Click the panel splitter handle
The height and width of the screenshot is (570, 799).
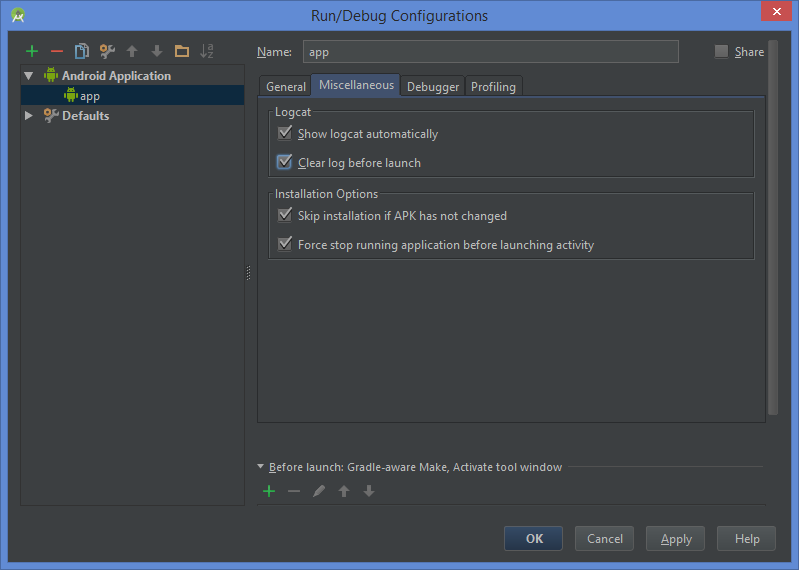coord(248,273)
